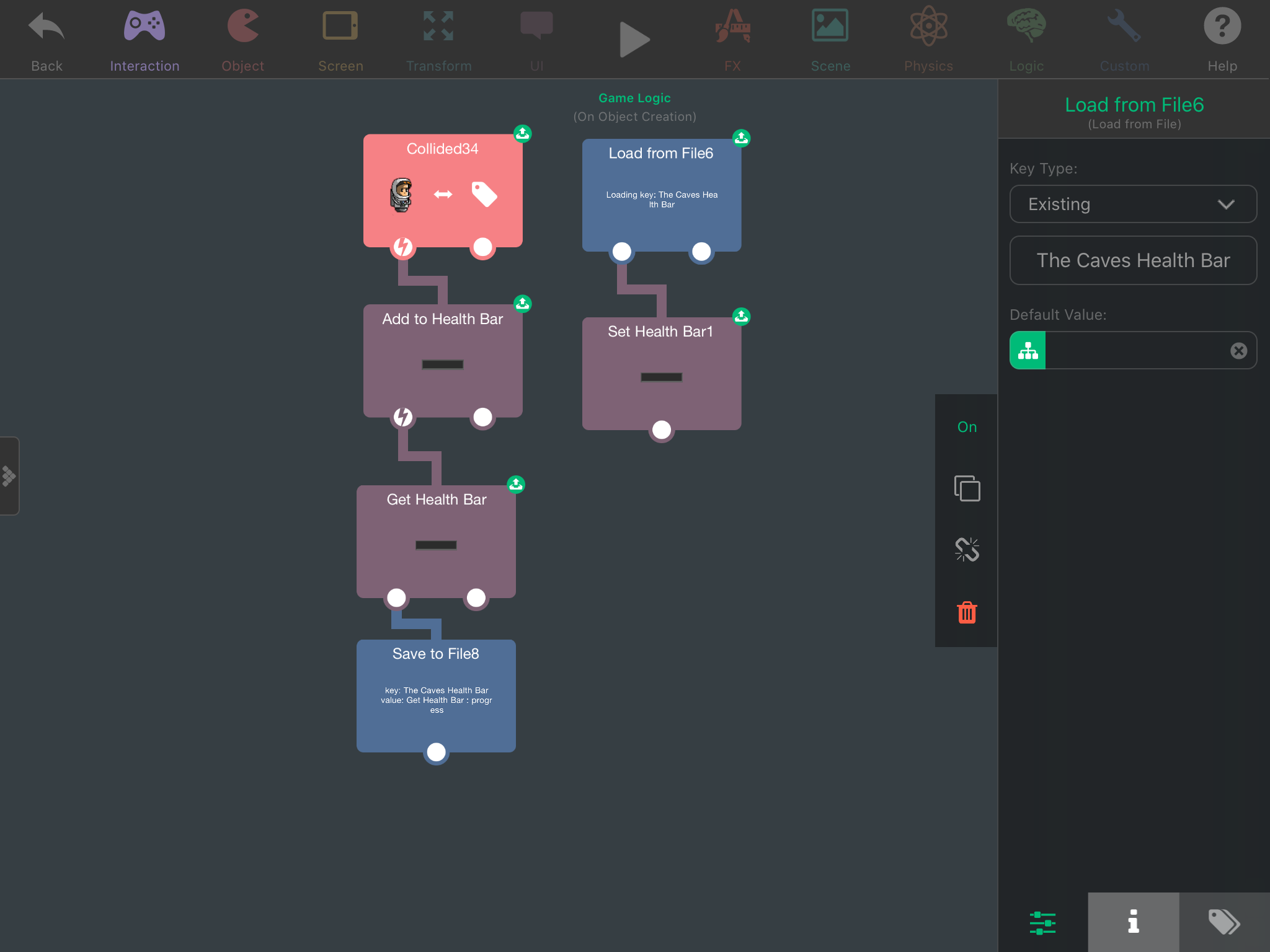Expand the left side panel handle
The height and width of the screenshot is (952, 1270).
[9, 476]
